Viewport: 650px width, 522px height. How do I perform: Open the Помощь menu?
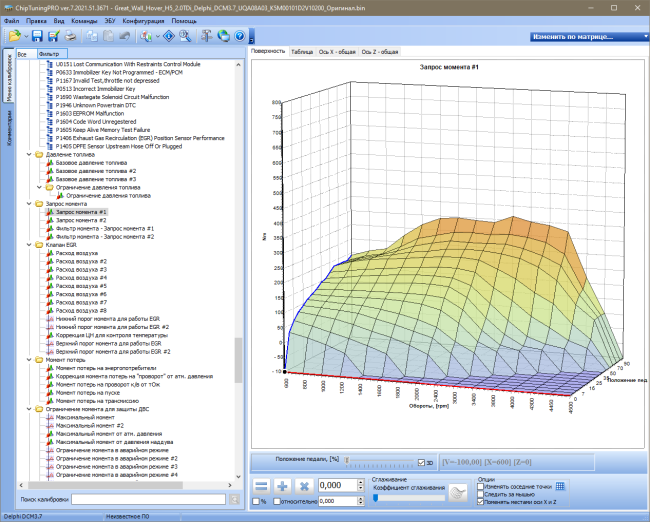[x=184, y=21]
